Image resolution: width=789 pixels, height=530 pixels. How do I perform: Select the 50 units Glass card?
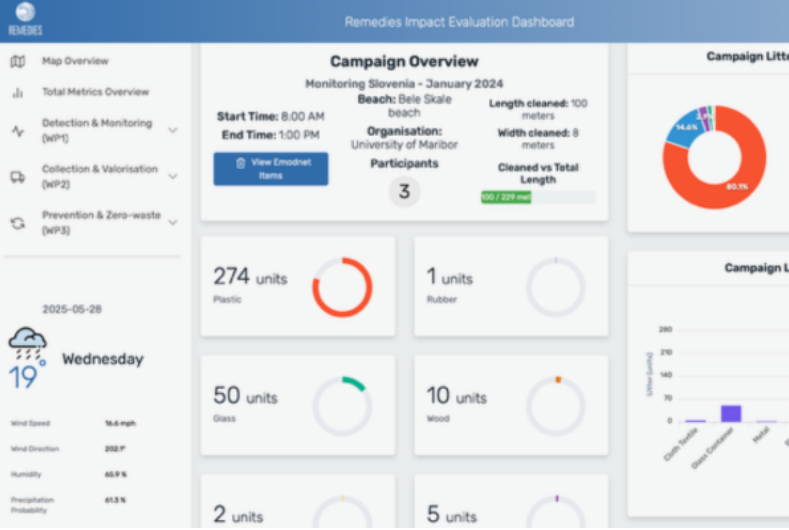(x=297, y=404)
